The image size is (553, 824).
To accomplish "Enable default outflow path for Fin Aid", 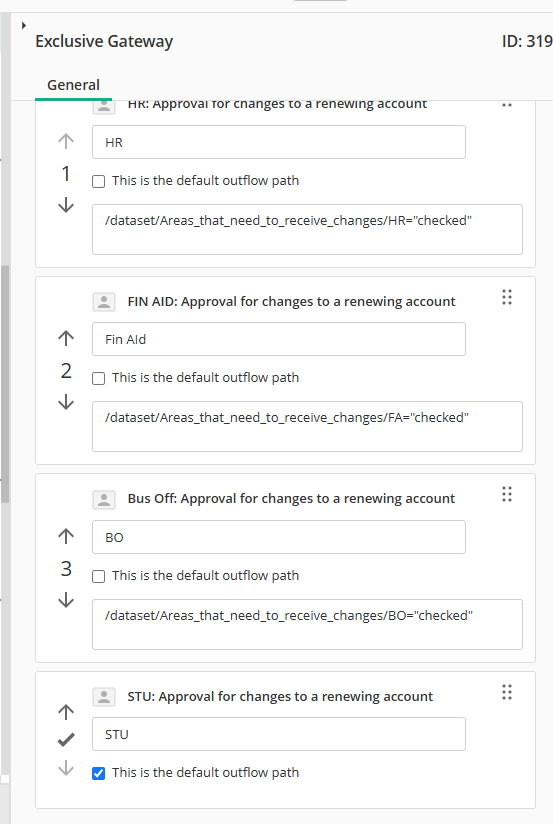I will (98, 378).
